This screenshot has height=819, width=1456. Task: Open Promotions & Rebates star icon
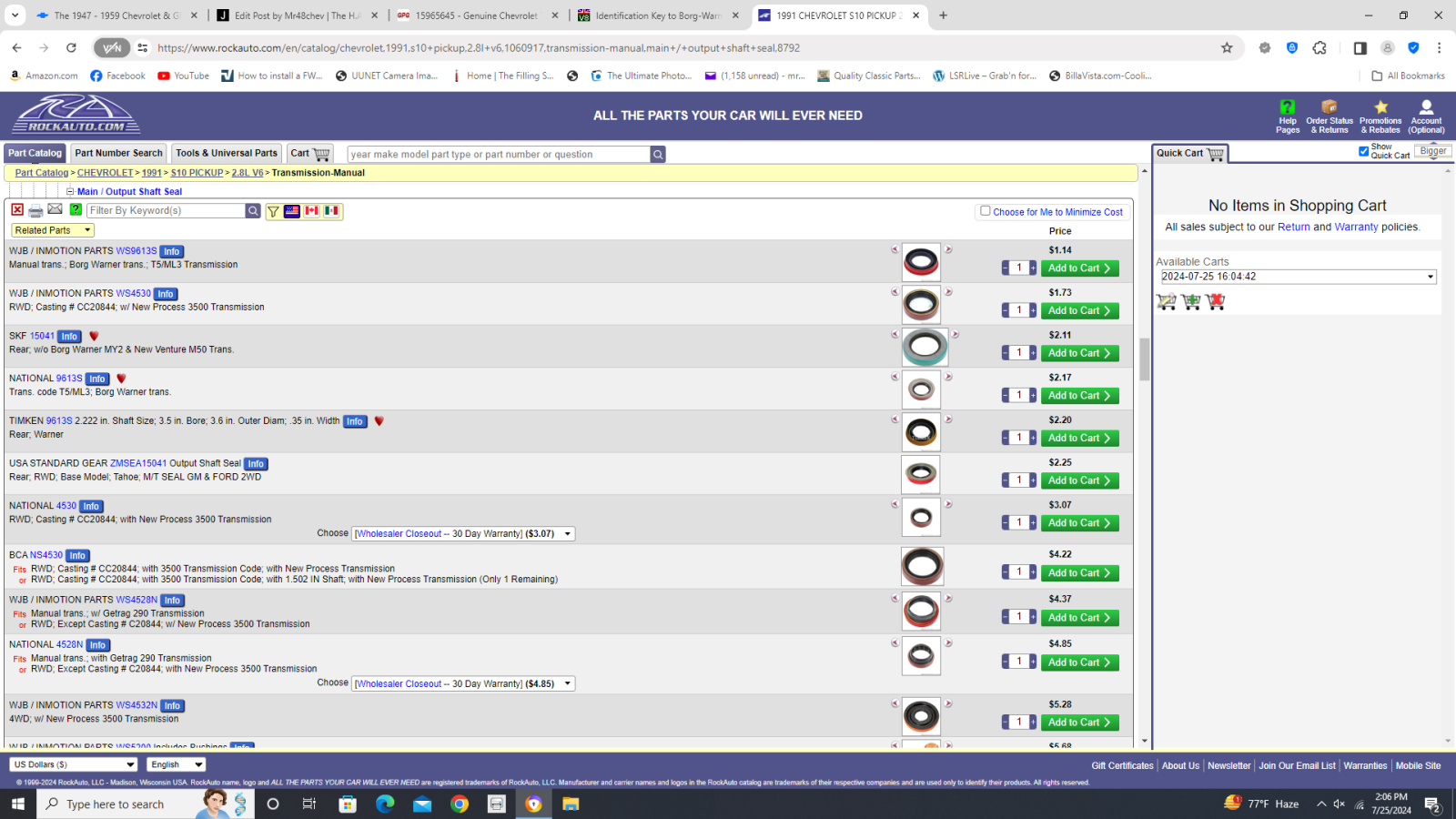tap(1380, 116)
